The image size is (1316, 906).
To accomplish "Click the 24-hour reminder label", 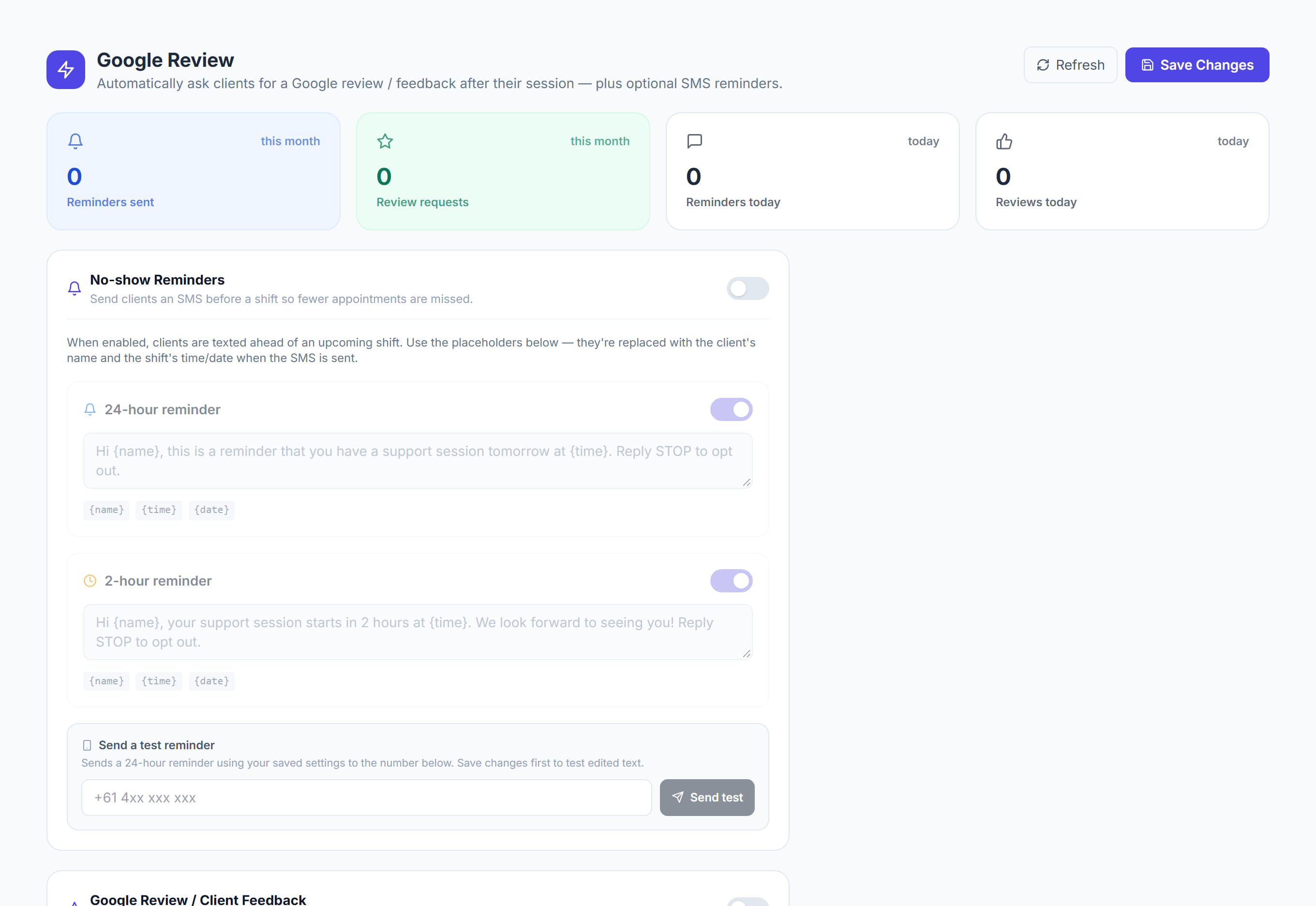I will 162,409.
